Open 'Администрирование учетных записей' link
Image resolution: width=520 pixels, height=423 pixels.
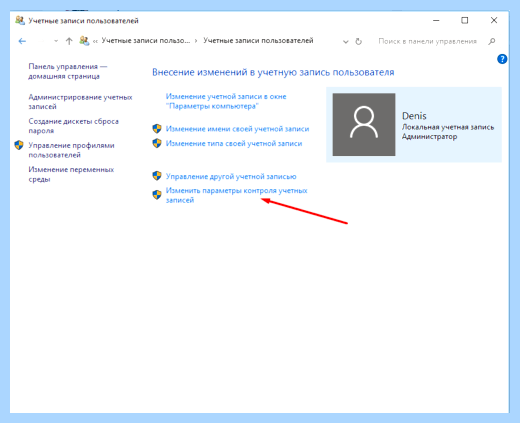tap(80, 102)
